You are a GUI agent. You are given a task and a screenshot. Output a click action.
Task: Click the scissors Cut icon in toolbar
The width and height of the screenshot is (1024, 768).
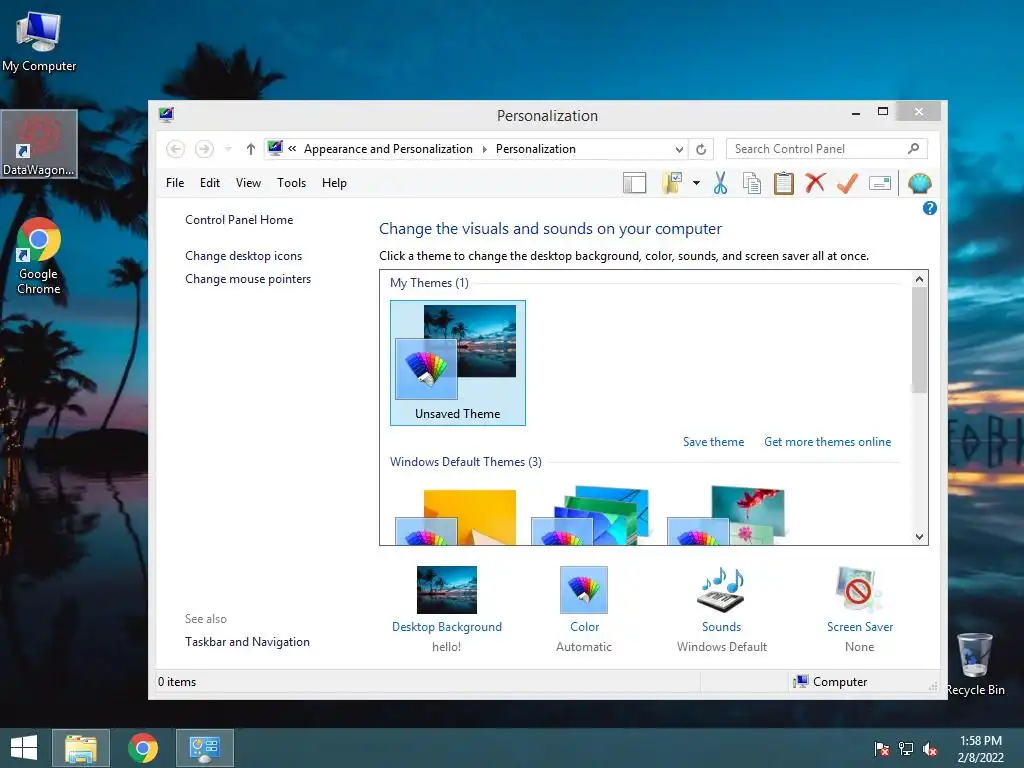[720, 184]
